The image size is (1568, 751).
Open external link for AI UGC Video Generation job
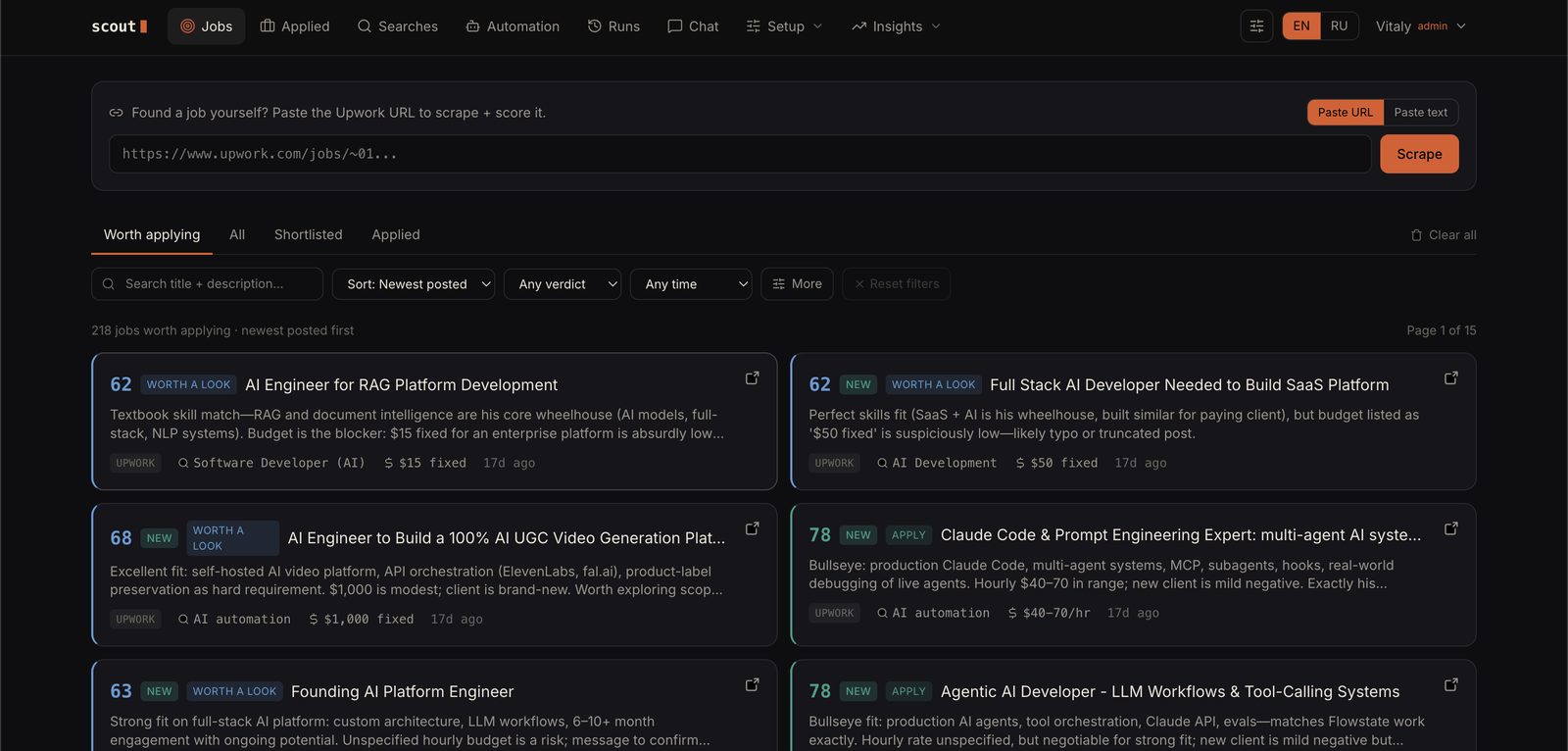tap(752, 528)
